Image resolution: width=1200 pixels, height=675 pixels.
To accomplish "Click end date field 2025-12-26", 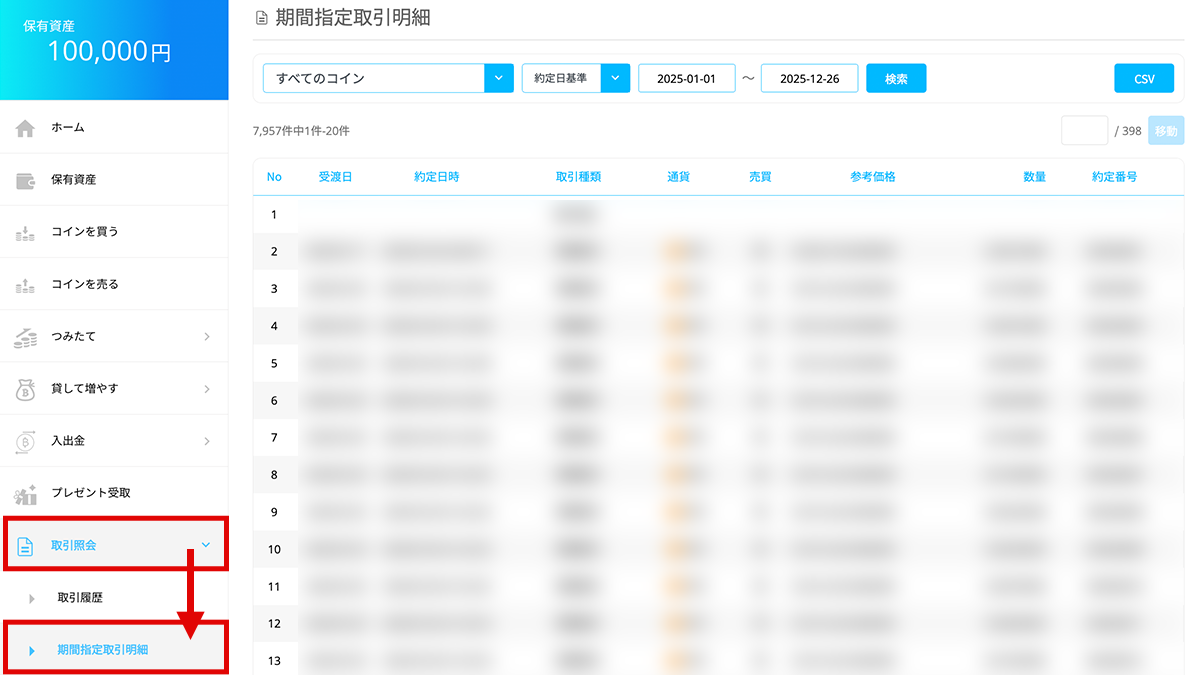I will 809,78.
